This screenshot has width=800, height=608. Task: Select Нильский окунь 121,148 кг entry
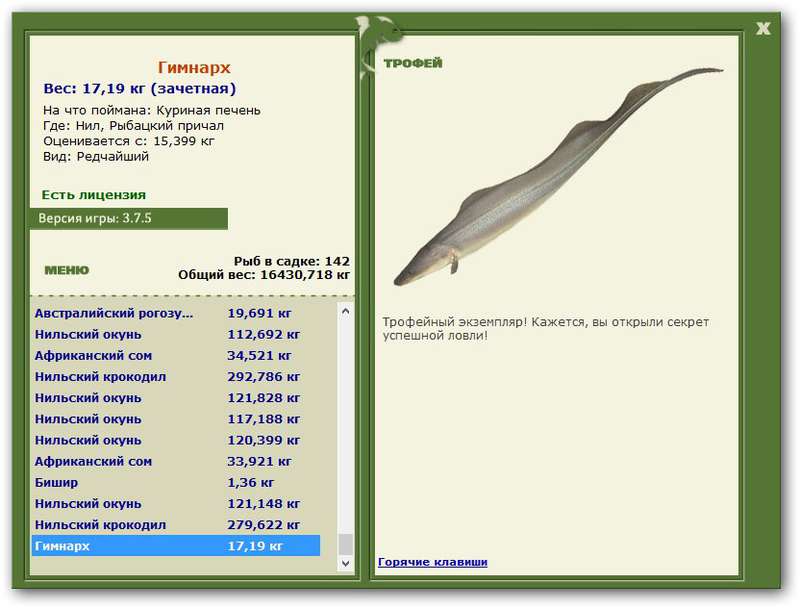coord(176,504)
